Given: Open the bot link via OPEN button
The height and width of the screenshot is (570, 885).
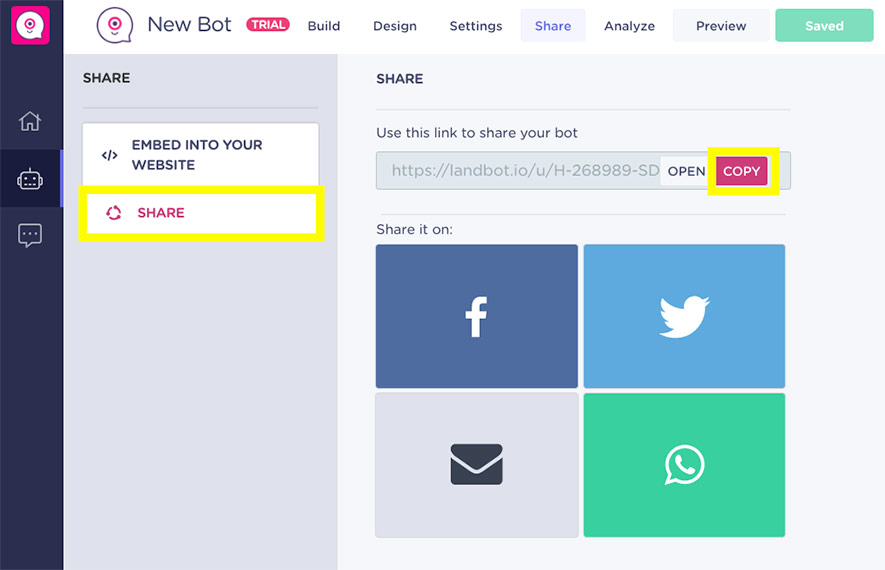Looking at the screenshot, I should coord(686,171).
